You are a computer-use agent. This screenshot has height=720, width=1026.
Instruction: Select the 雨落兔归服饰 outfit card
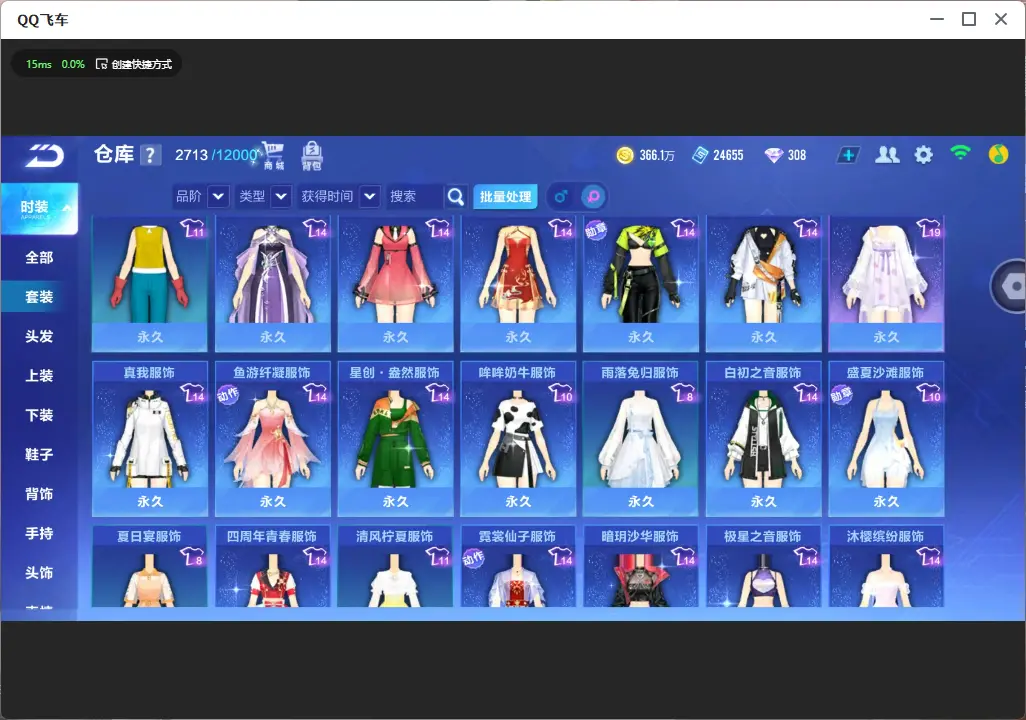coord(641,439)
